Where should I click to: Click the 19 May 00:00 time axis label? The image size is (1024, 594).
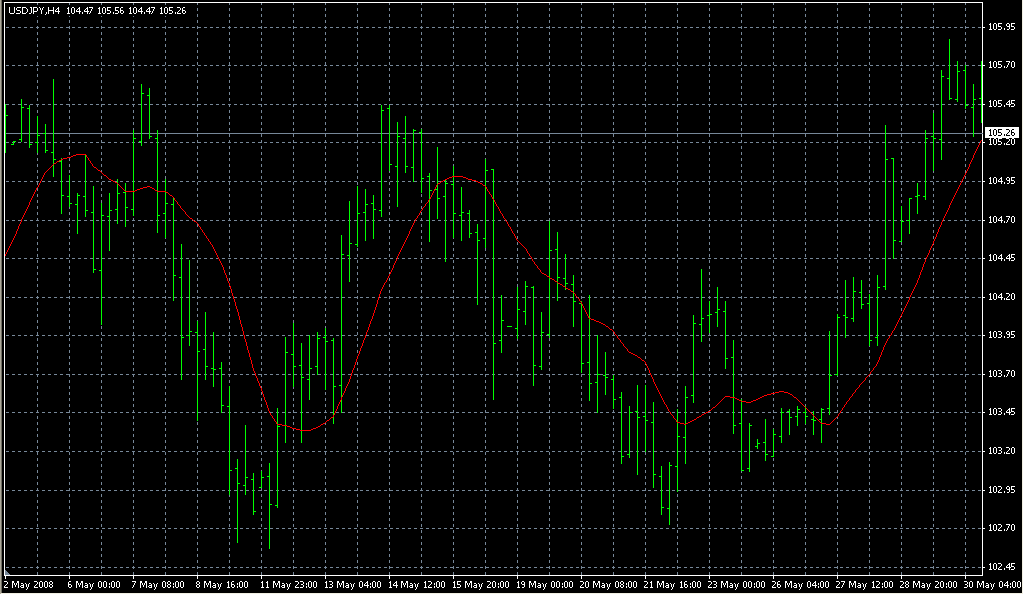543,585
